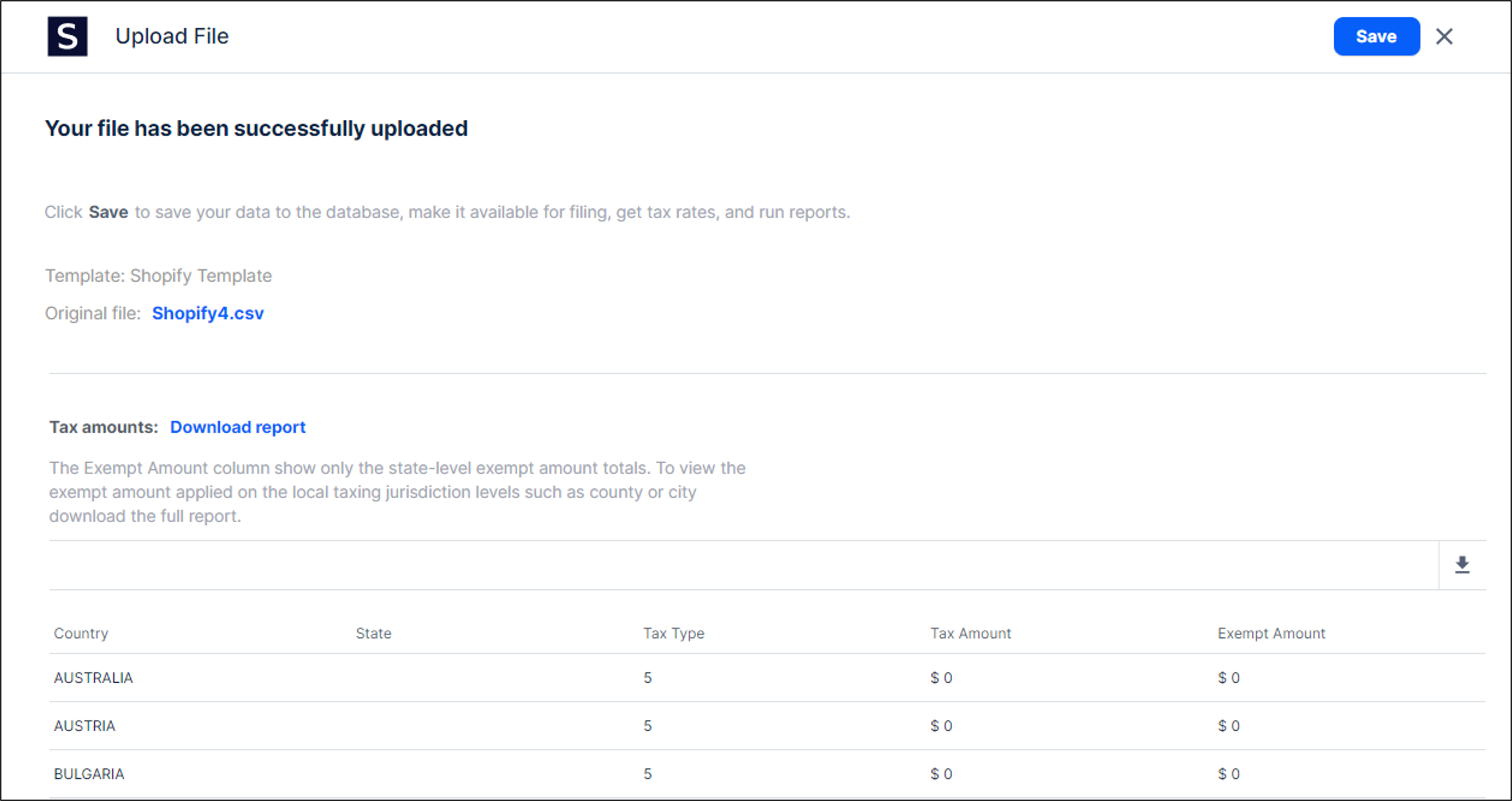1512x801 pixels.
Task: Sort by the State column header
Action: 373,633
